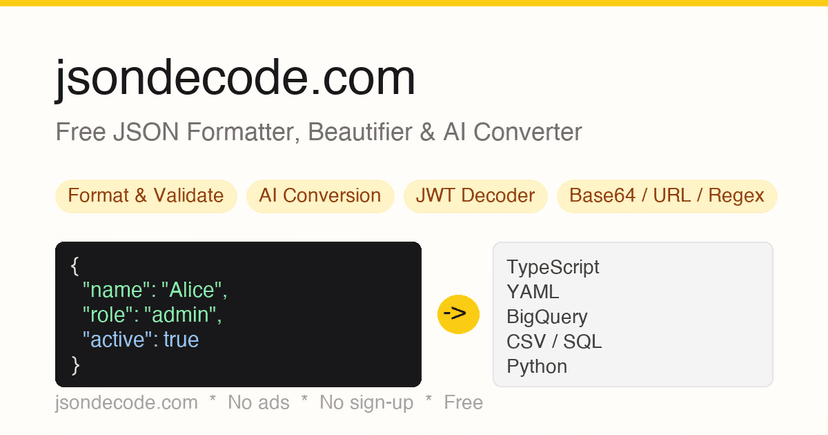This screenshot has width=828, height=435.
Task: Click the "active": true code line
Action: (140, 339)
